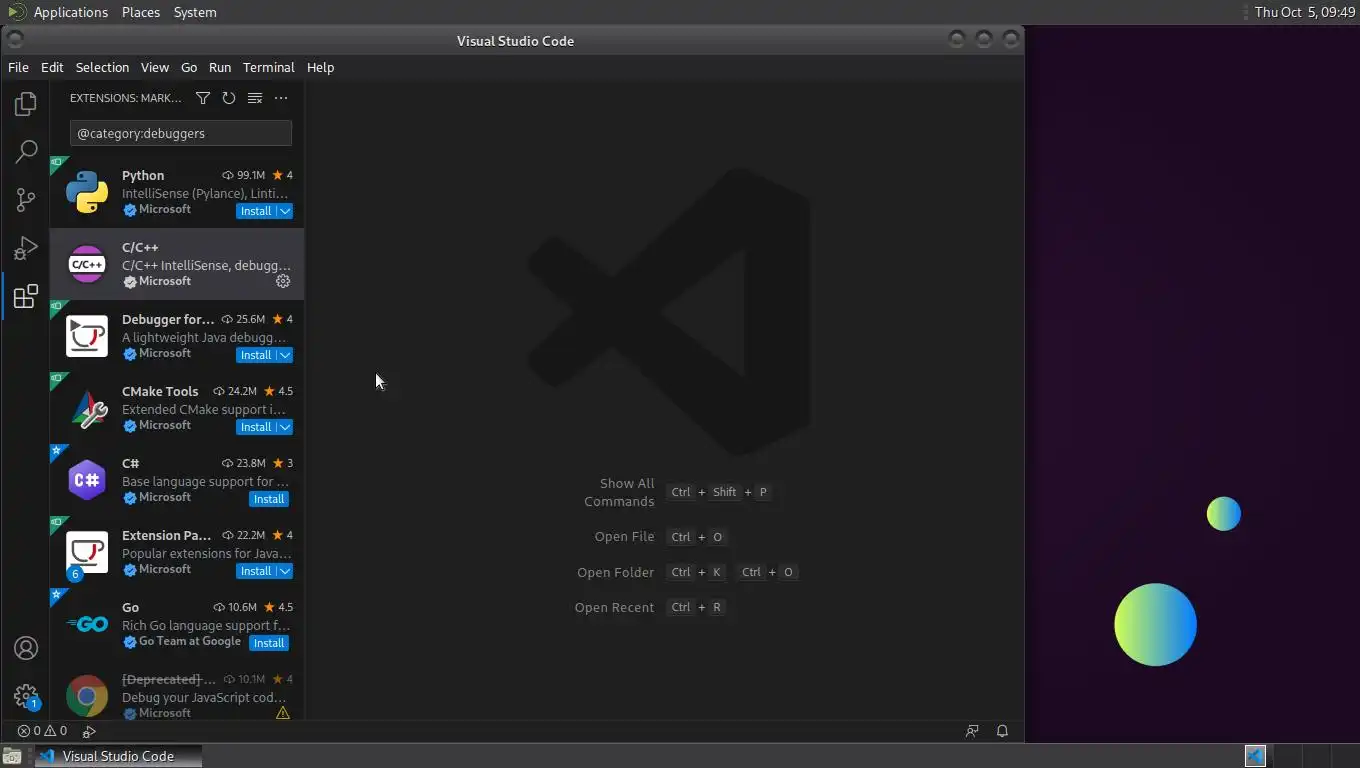Select the CMake Tools extension title
The image size is (1360, 768).
(x=160, y=391)
